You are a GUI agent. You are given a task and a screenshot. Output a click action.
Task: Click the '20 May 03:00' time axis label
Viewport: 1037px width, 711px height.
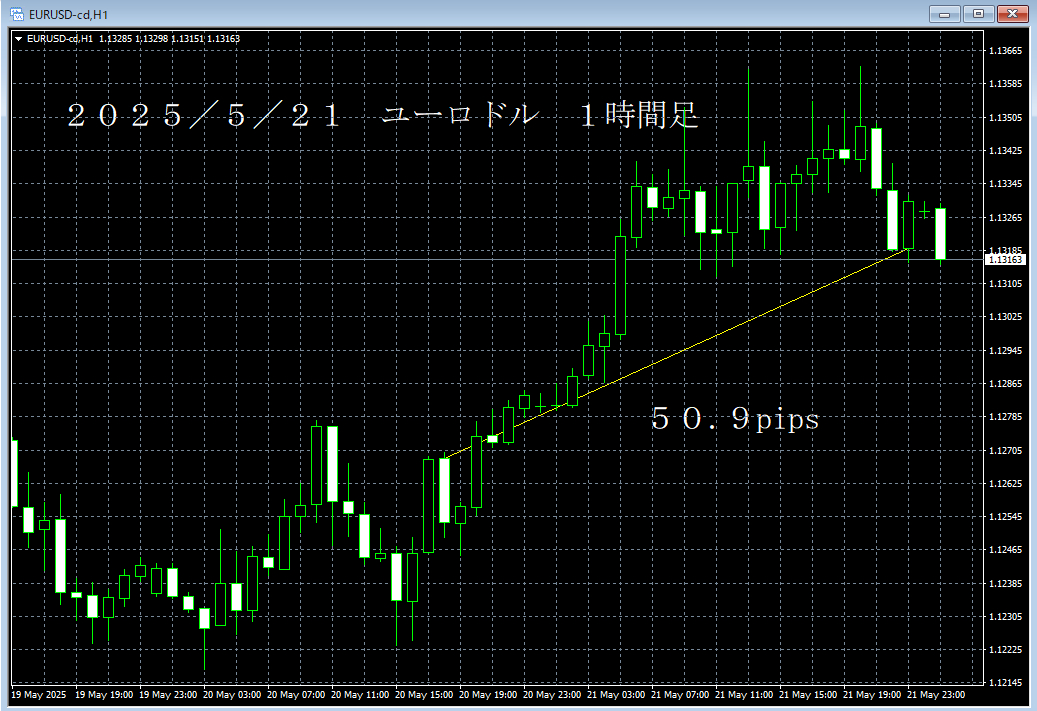coord(232,694)
